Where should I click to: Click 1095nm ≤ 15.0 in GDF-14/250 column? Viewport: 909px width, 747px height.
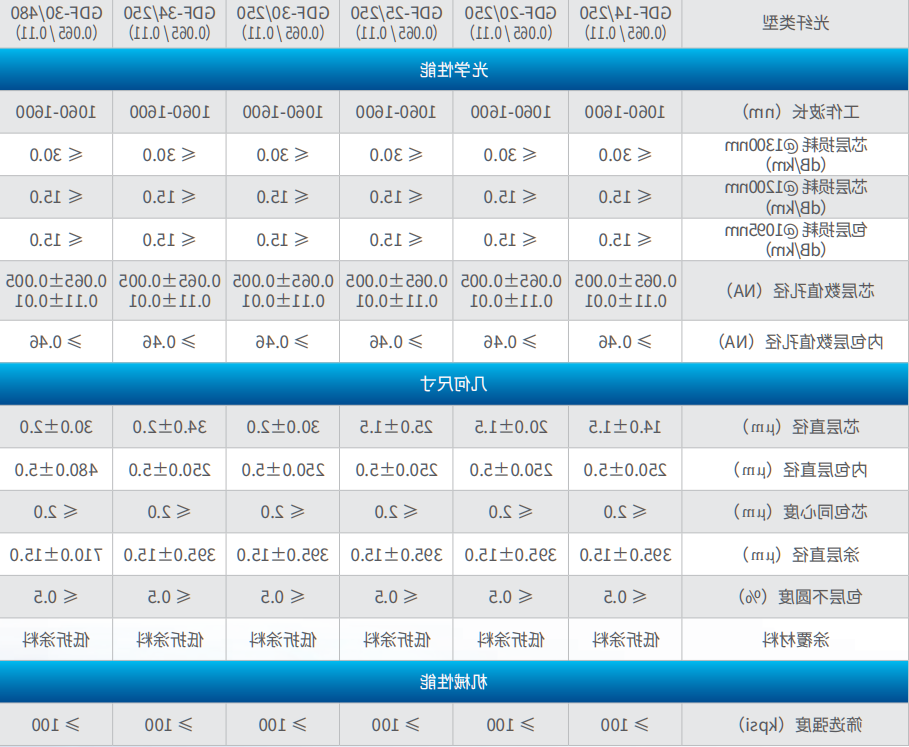pos(626,239)
